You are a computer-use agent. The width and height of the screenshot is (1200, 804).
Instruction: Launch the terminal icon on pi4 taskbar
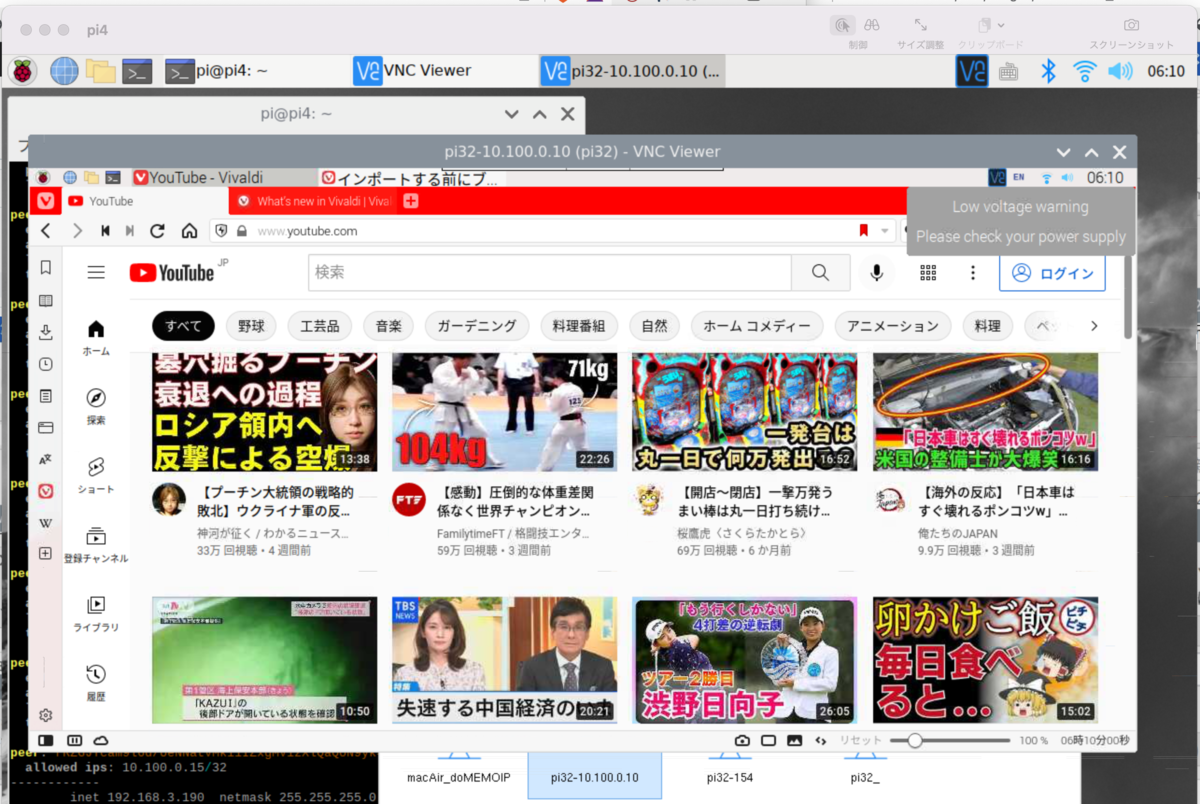[137, 71]
